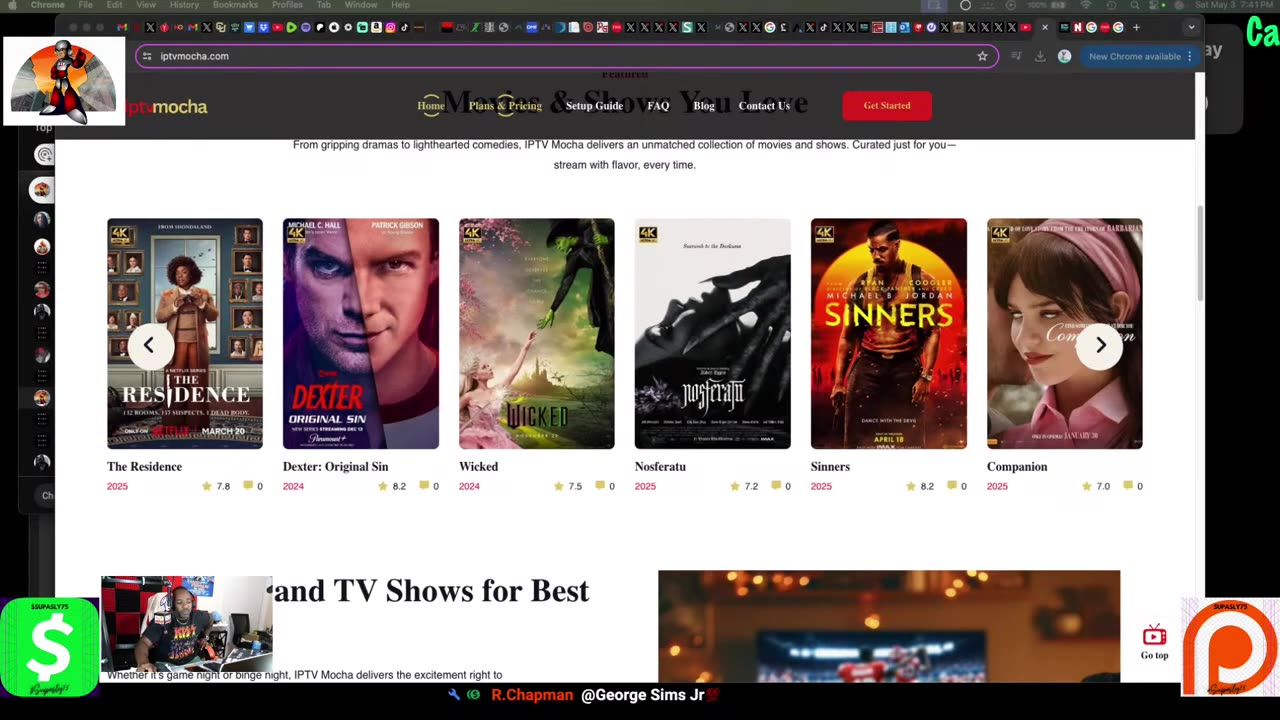Select the Wicked poster

tap(537, 334)
